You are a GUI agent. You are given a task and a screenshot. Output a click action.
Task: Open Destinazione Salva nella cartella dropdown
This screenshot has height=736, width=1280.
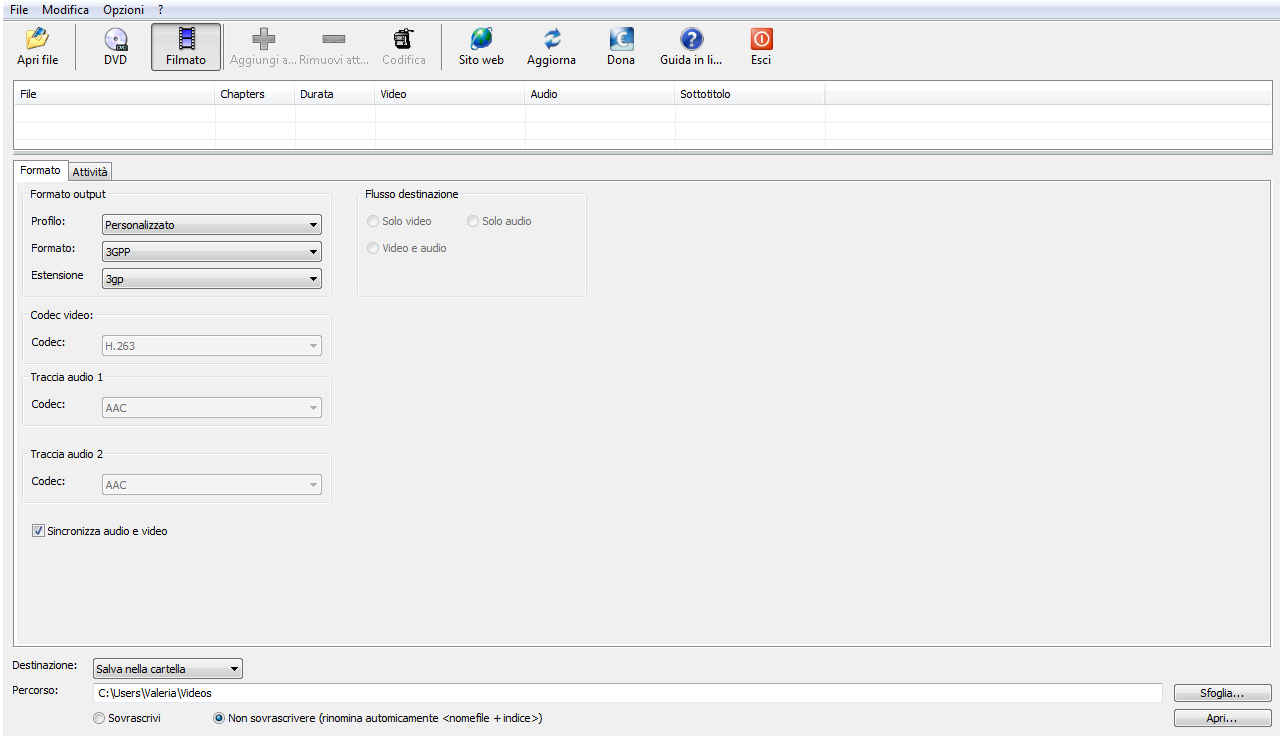coord(168,669)
